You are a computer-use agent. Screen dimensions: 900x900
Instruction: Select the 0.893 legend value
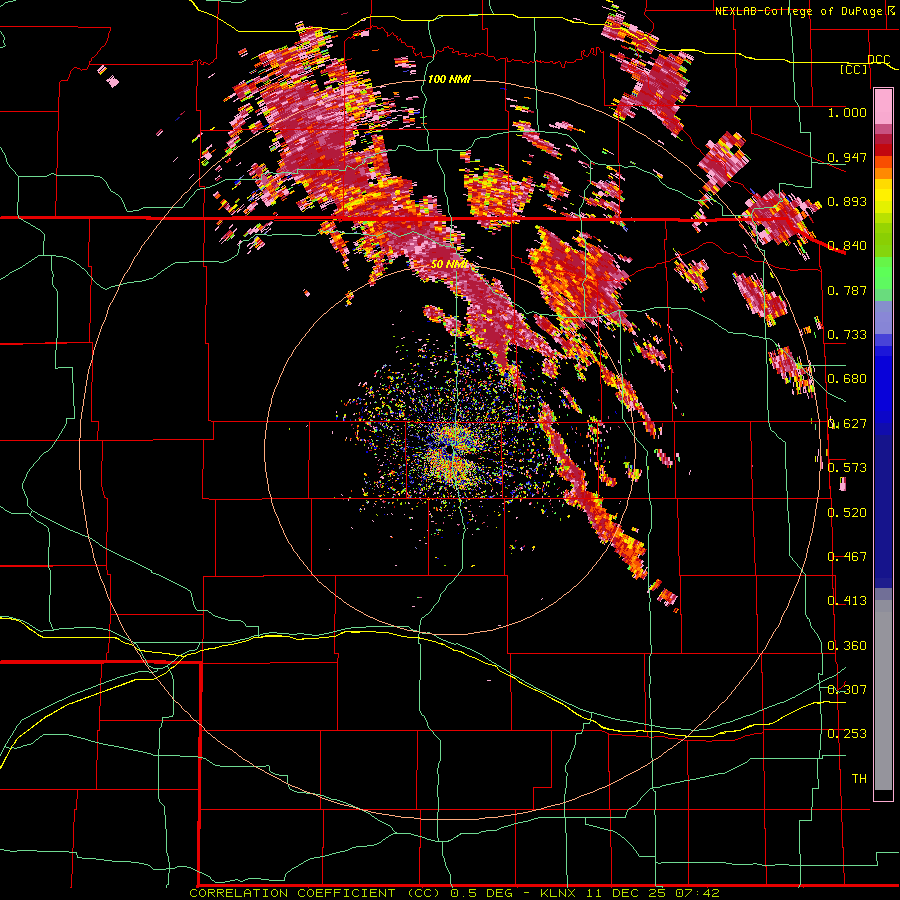(x=847, y=201)
